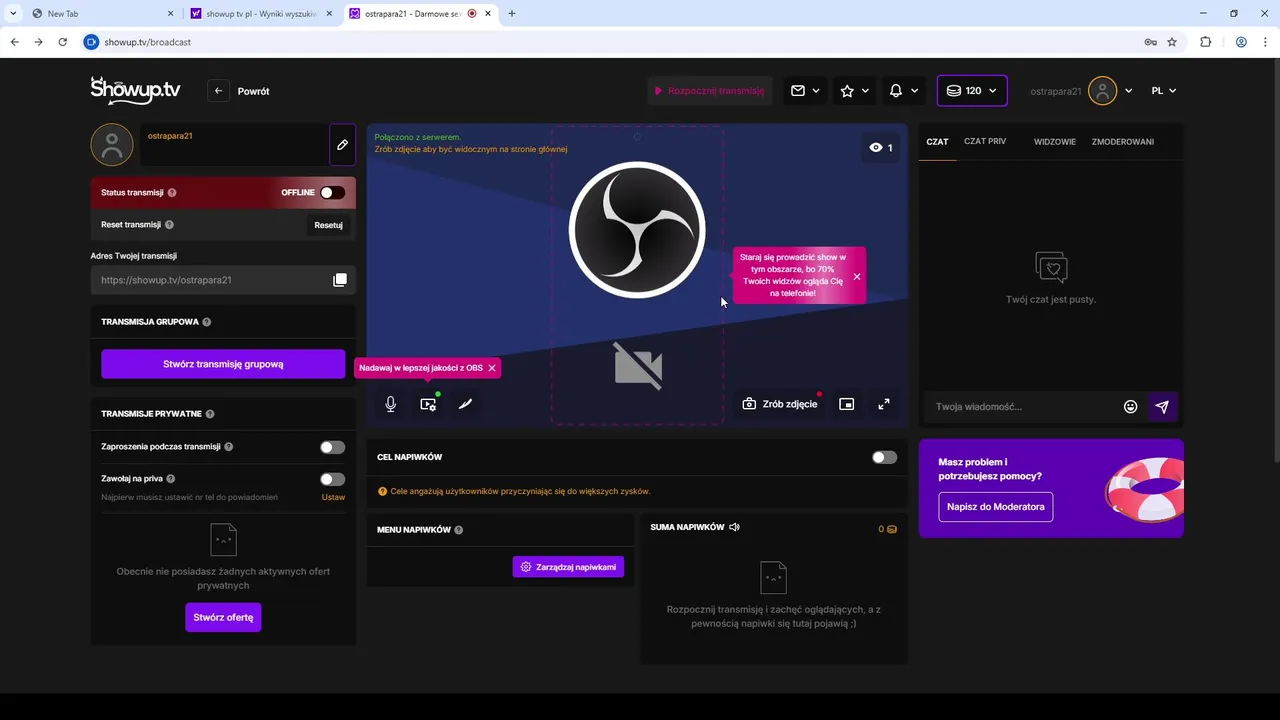Open the browser extensions puzzle icon
Screen dimensions: 1280x720
pyautogui.click(x=1205, y=42)
